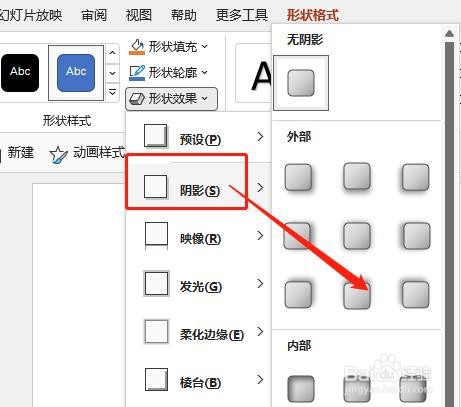Click the 棱台 bevel preview icon

(156, 379)
